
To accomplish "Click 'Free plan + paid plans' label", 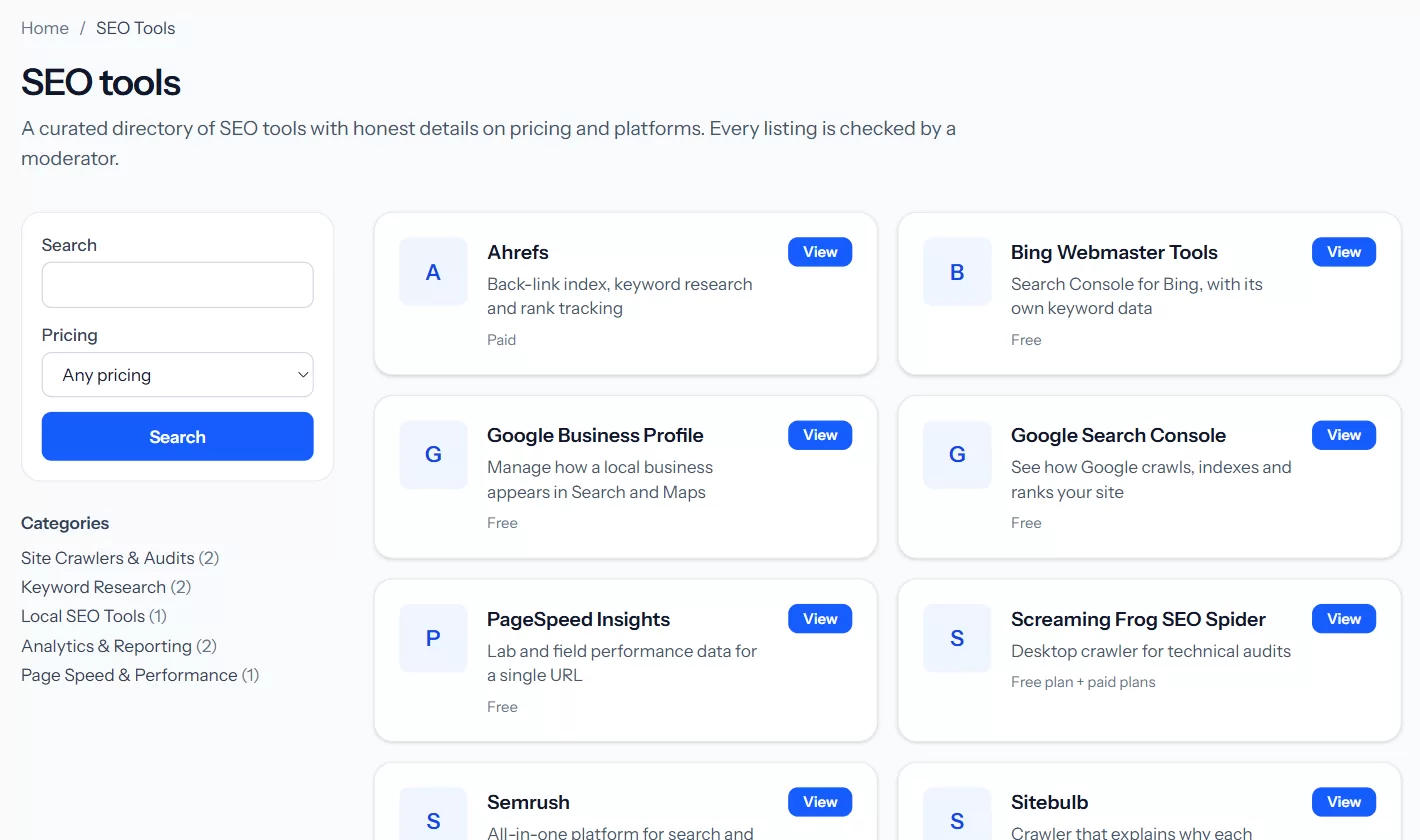I will pos(1083,682).
